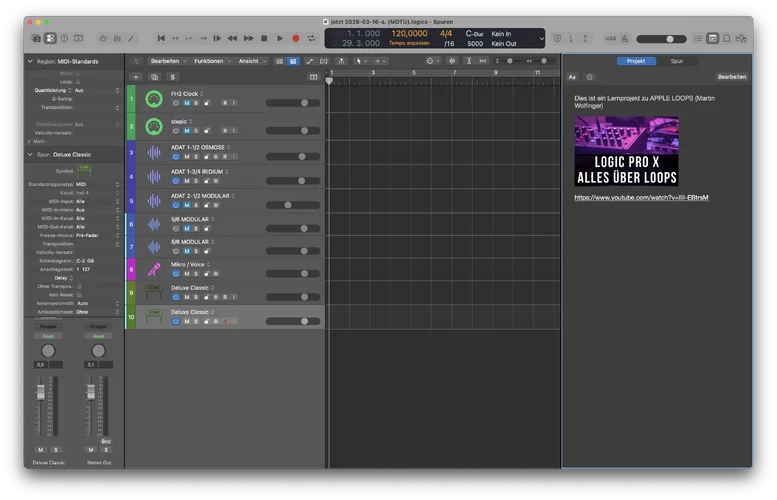Open the Quantisierung dropdown

pyautogui.click(x=97, y=90)
